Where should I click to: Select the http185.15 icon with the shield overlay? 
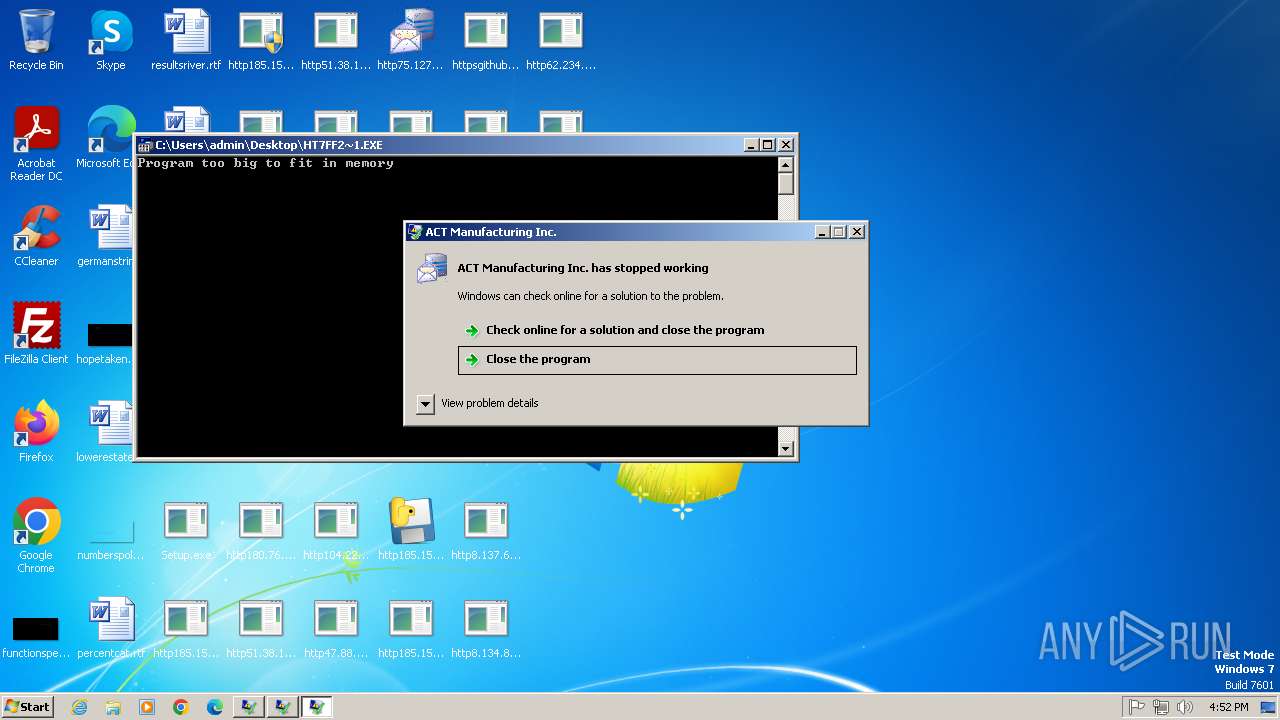[261, 40]
